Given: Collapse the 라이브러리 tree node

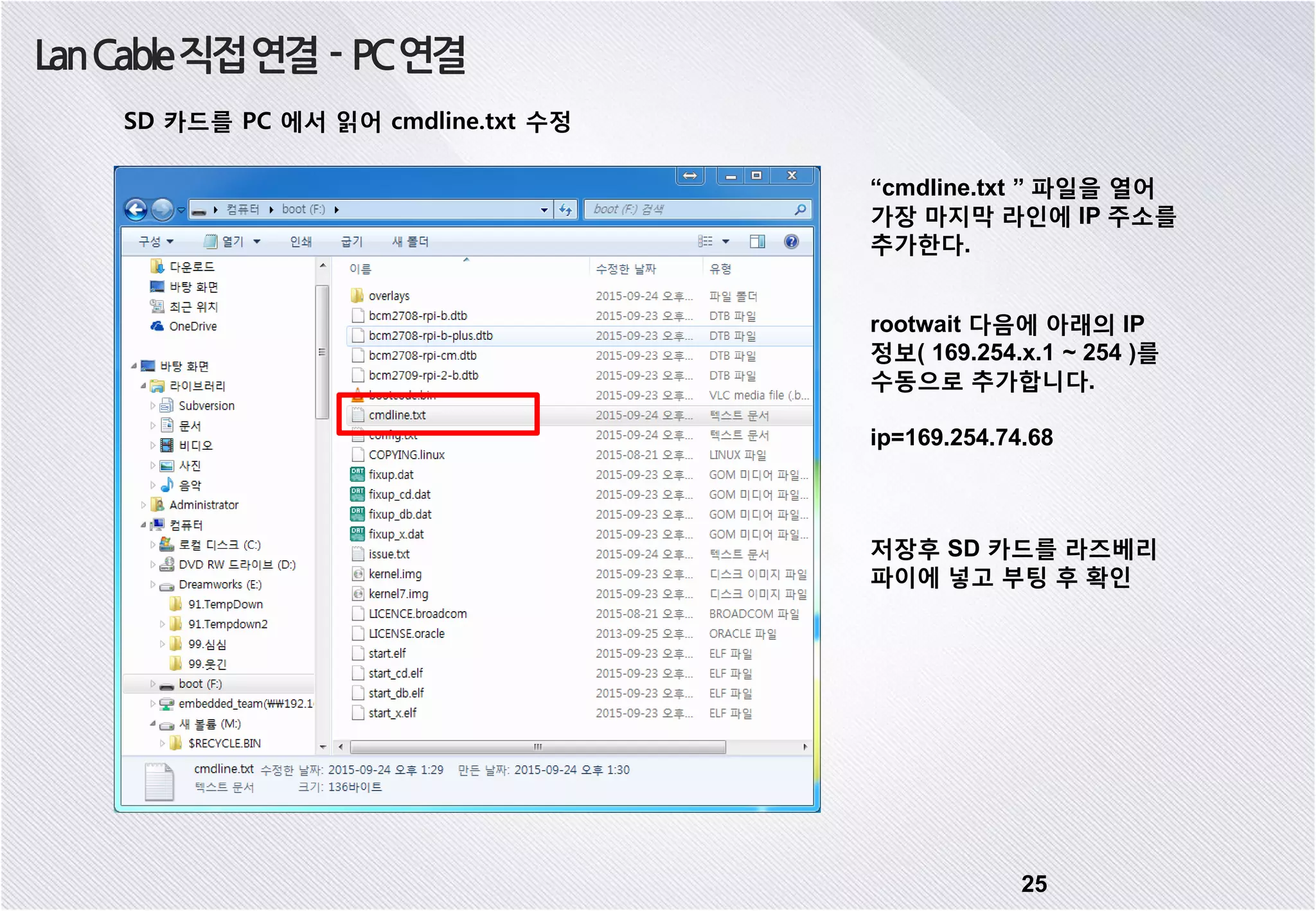Looking at the screenshot, I should coord(144,386).
